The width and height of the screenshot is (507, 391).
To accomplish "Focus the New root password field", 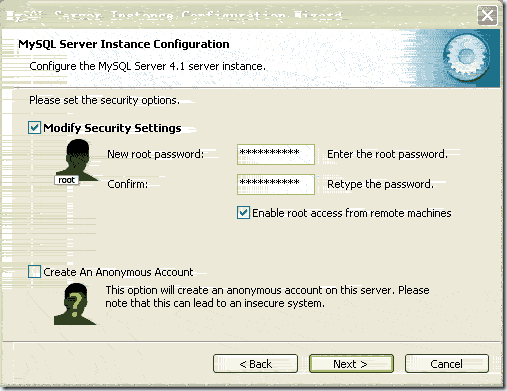I will click(x=276, y=154).
